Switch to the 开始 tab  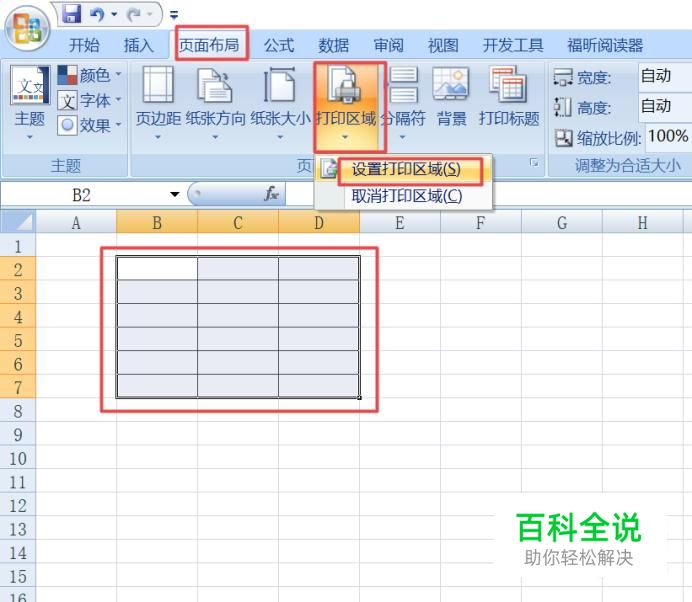84,45
